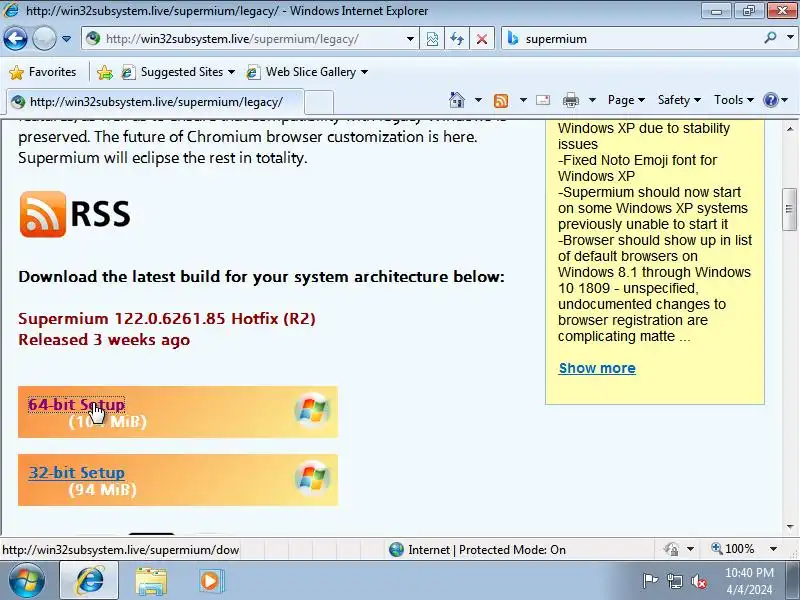Click the Help question mark icon
Screen dimensions: 800x600
pos(771,100)
